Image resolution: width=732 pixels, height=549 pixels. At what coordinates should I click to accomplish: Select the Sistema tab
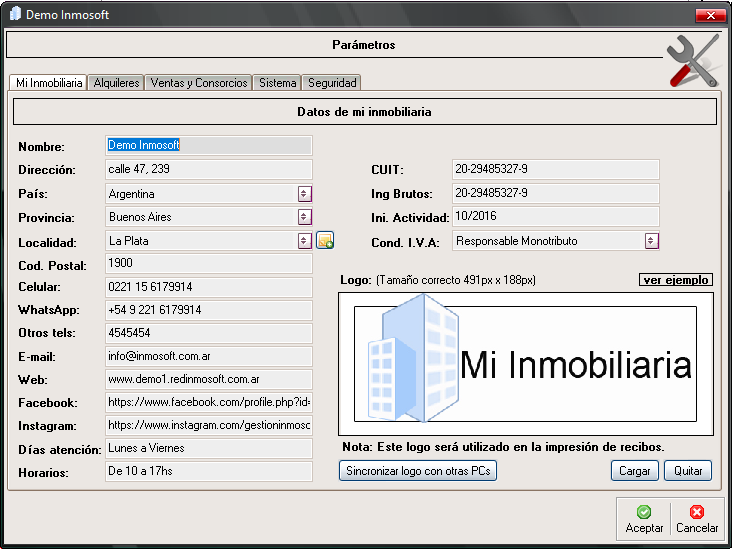pyautogui.click(x=277, y=83)
